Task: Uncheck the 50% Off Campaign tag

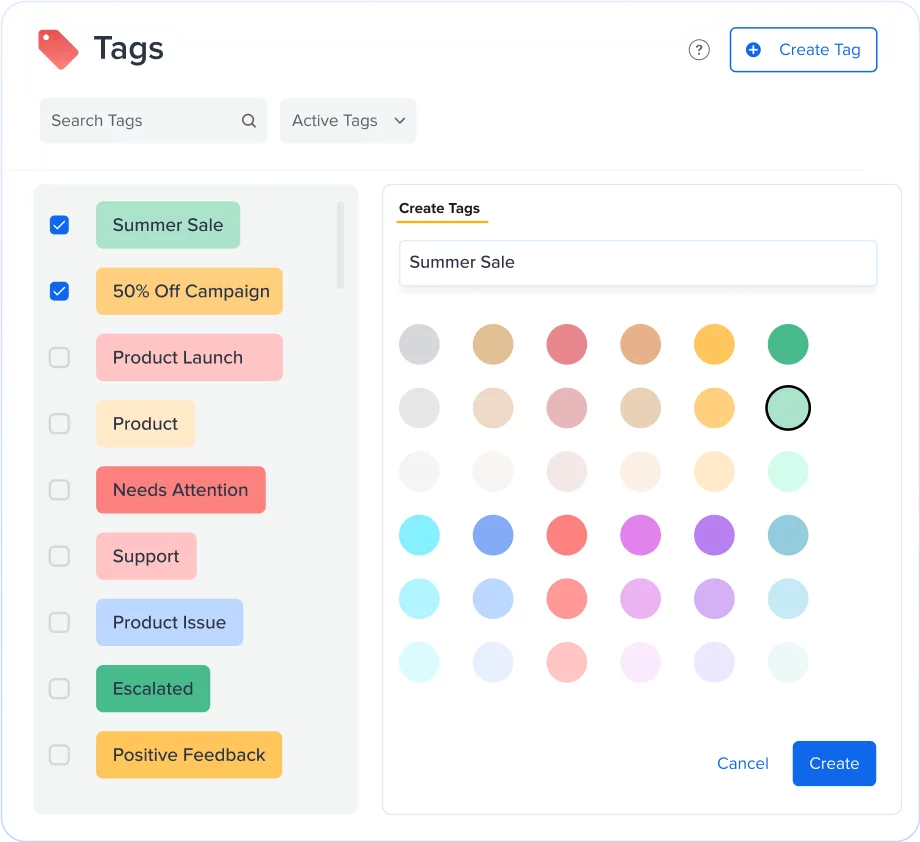Action: 59,291
